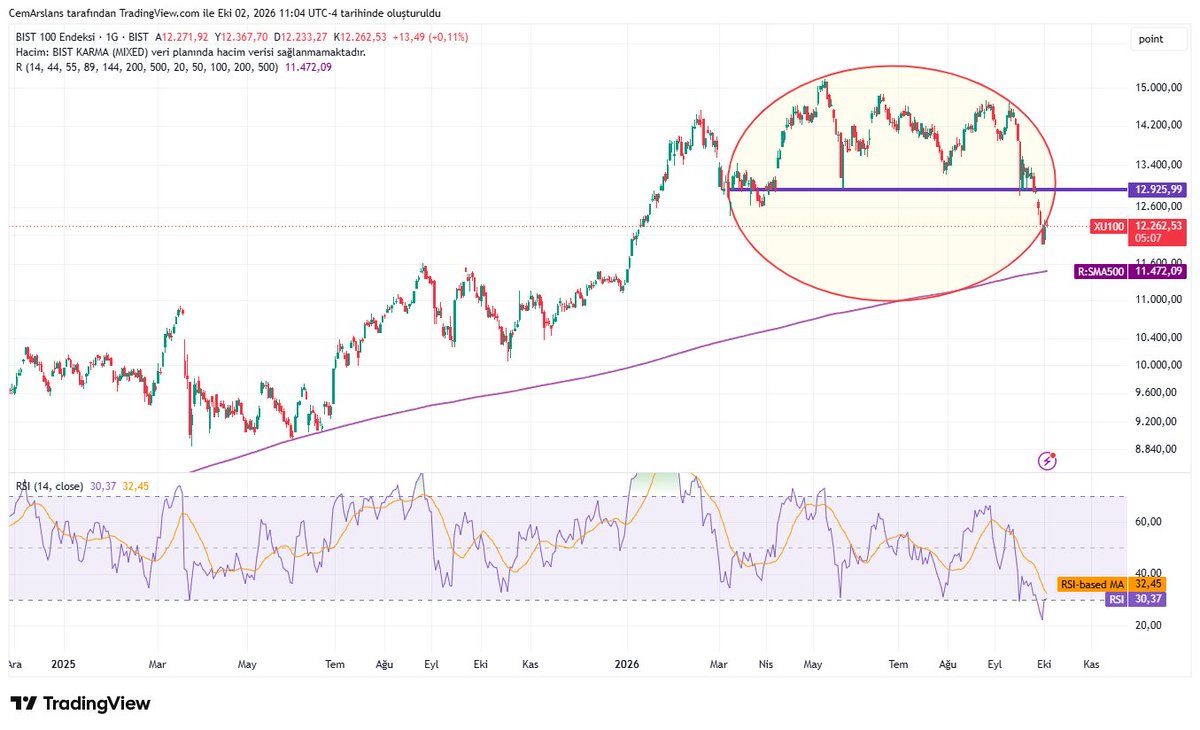Select the Hacim volume data notice line
The image size is (1200, 730).
tap(190, 52)
